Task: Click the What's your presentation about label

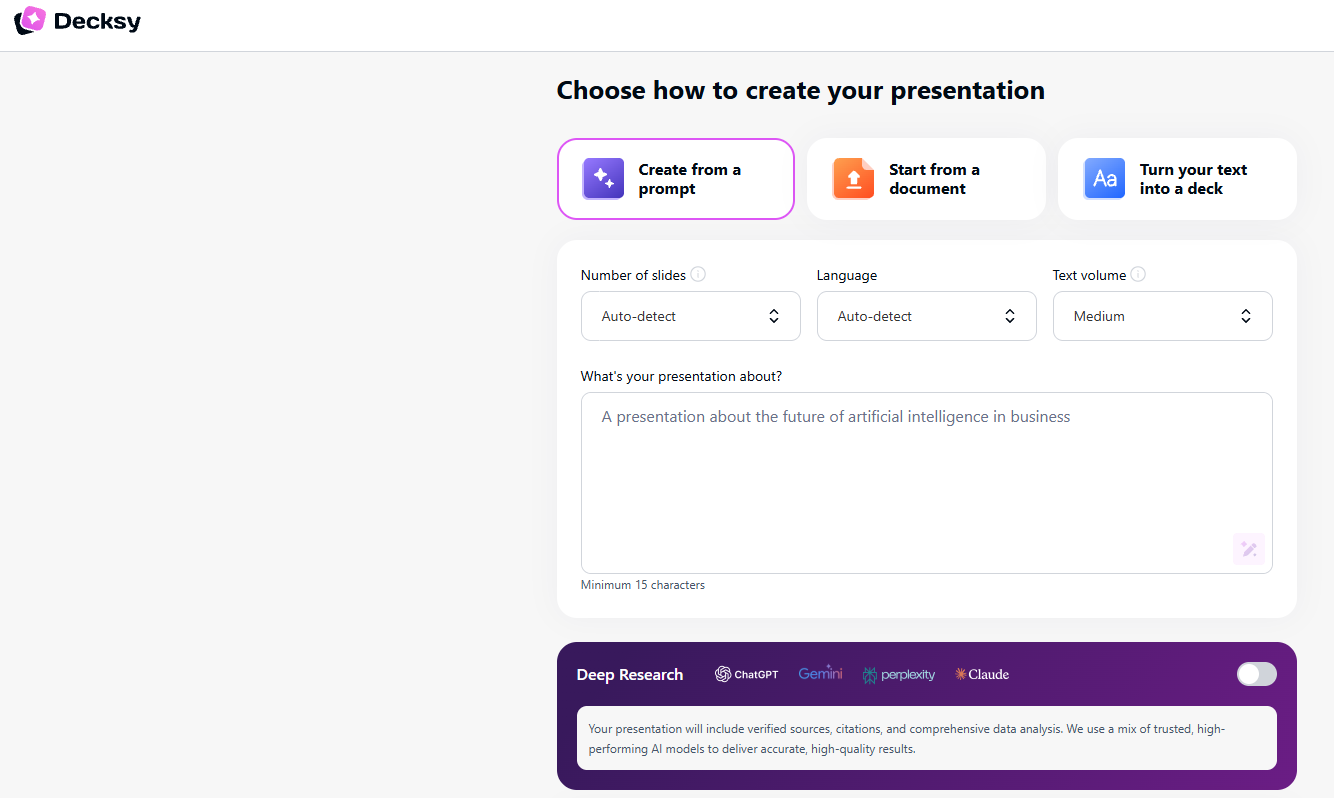Action: coord(682,376)
